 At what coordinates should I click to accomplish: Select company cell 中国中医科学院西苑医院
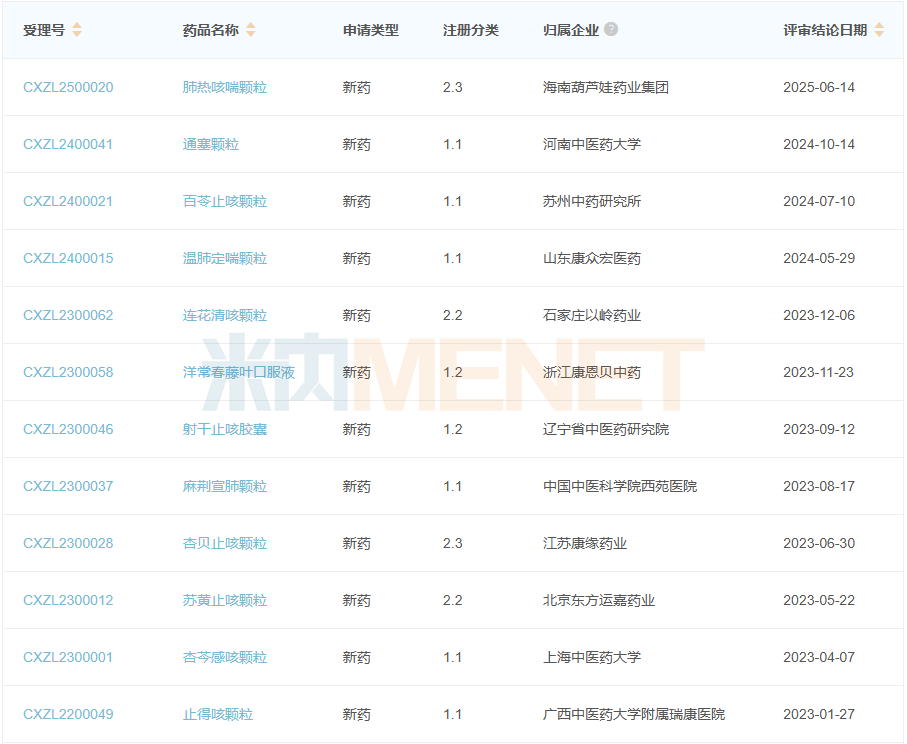pos(620,486)
